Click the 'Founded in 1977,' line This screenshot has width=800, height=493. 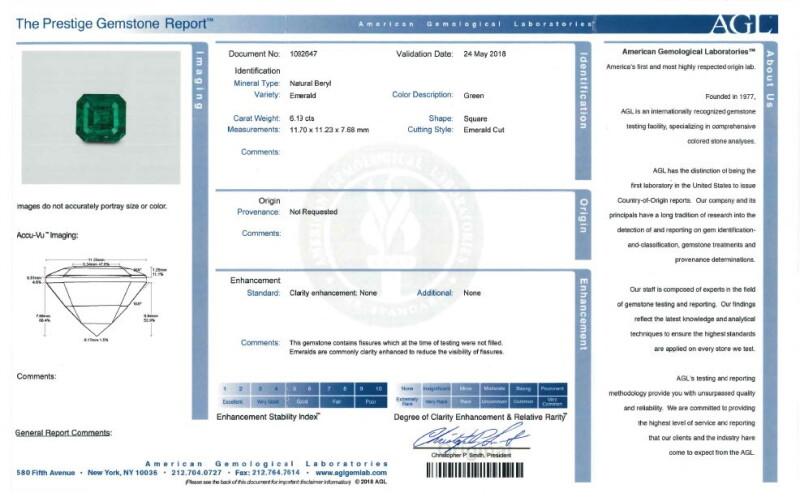click(731, 96)
